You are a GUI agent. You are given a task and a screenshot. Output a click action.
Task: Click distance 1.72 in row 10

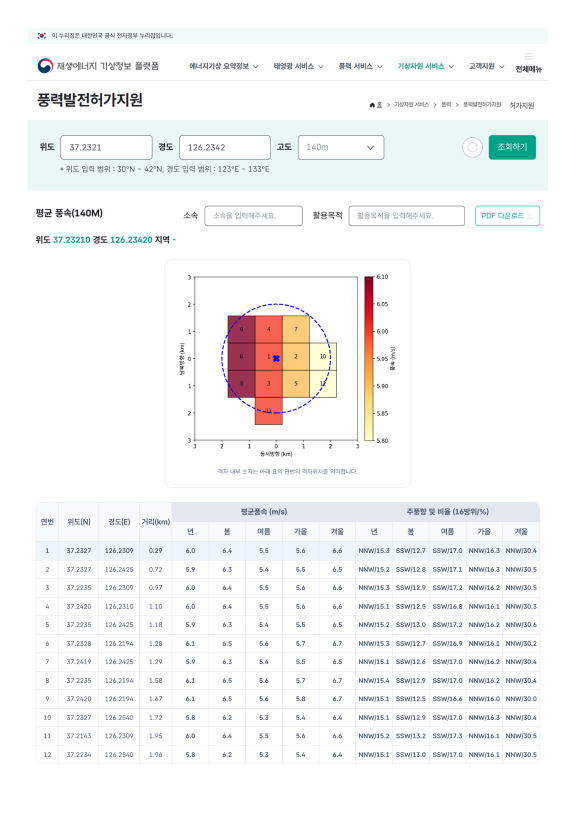(156, 717)
